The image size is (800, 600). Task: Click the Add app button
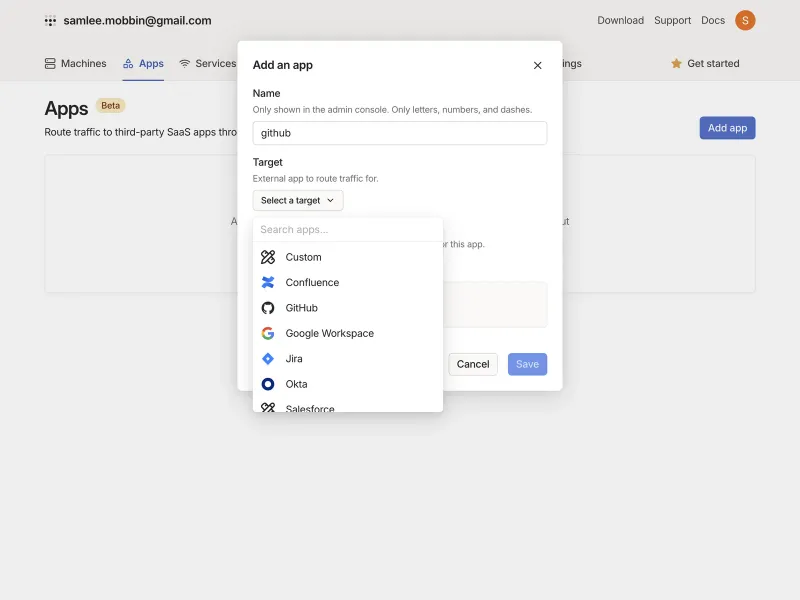click(x=728, y=128)
